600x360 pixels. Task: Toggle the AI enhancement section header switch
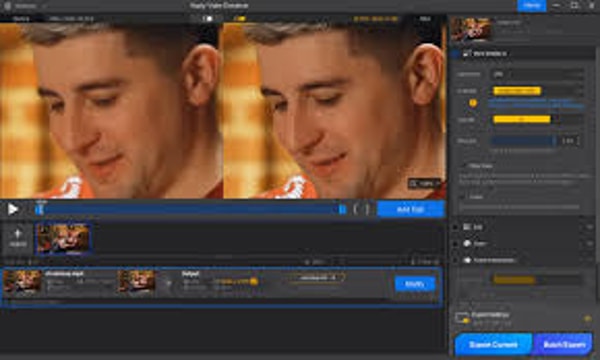[455, 54]
